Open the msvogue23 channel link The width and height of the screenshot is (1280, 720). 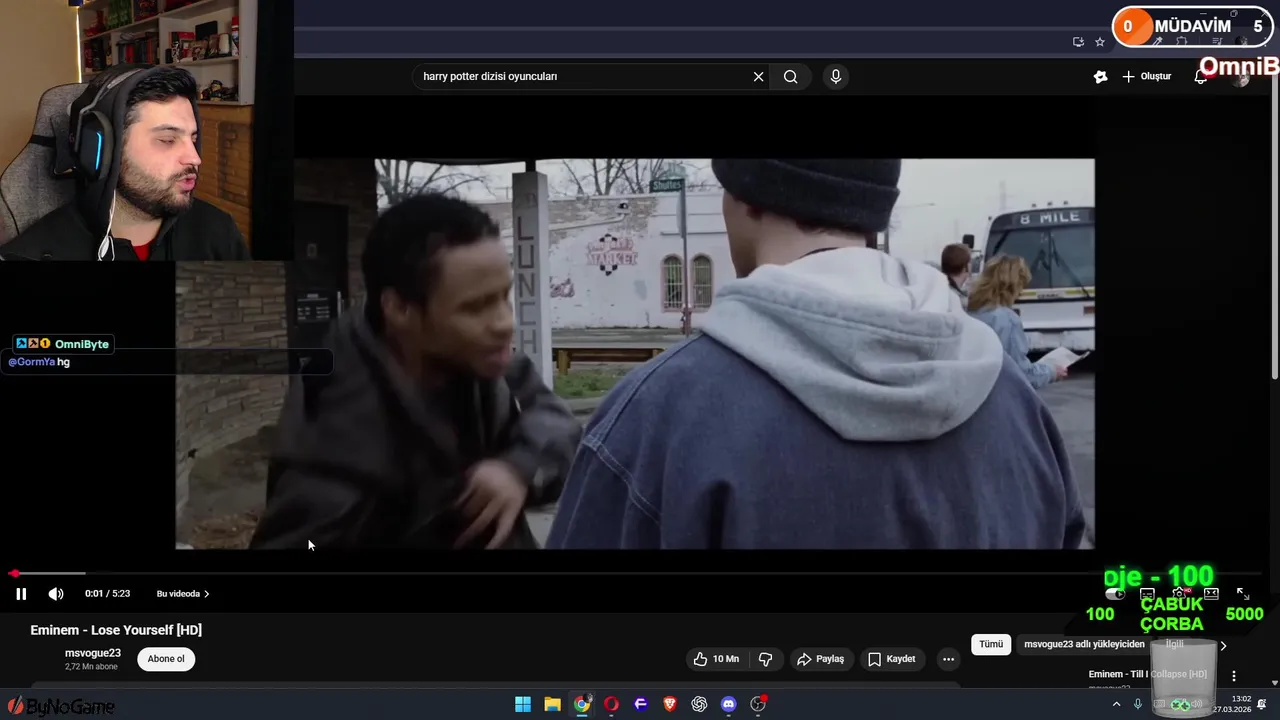(93, 653)
